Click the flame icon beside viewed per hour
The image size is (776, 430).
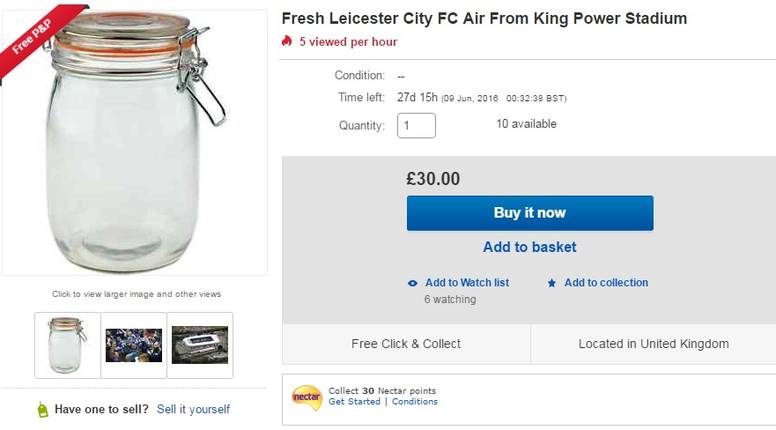pyautogui.click(x=287, y=42)
